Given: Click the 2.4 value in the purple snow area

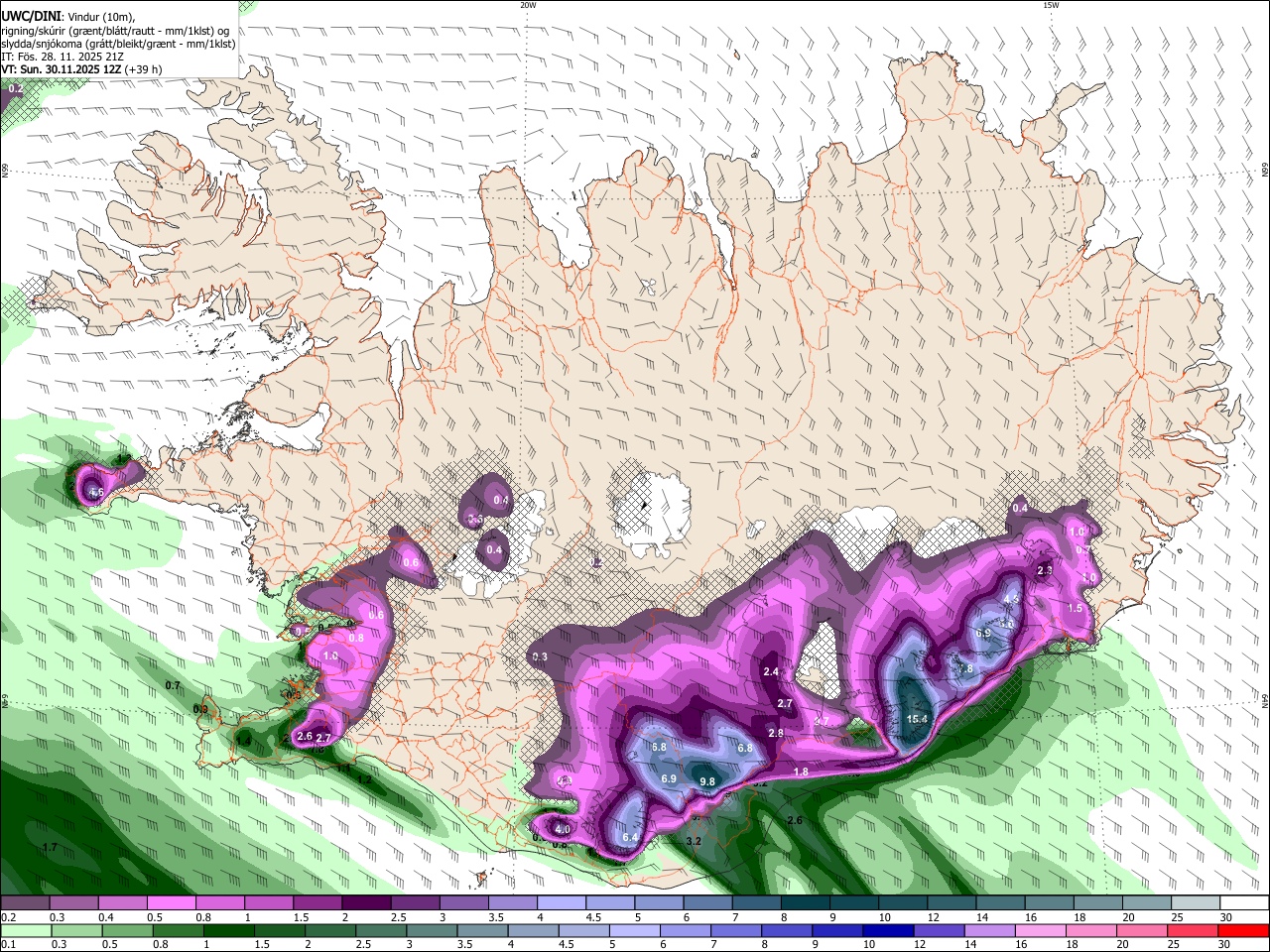Looking at the screenshot, I should 771,672.
